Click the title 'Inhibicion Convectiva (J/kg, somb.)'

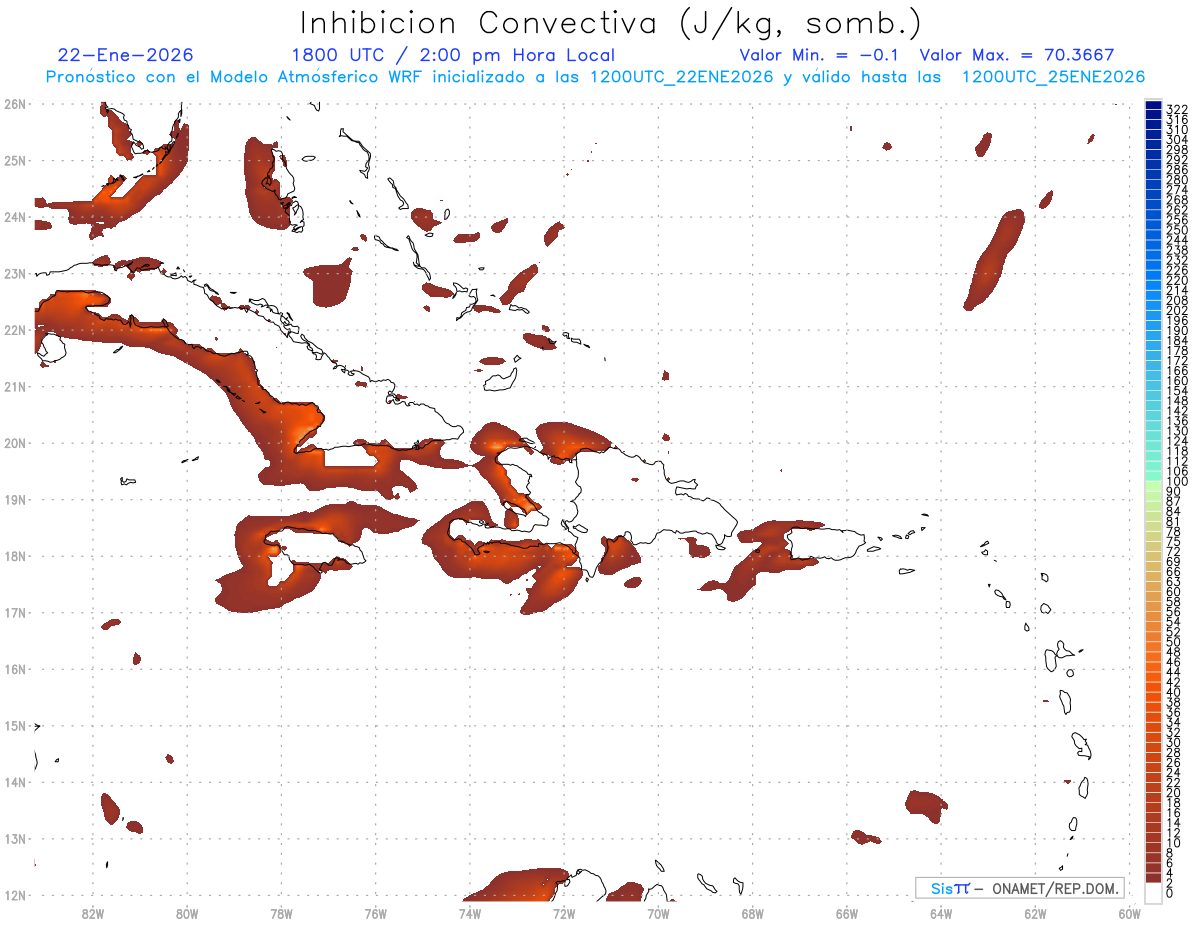612,24
